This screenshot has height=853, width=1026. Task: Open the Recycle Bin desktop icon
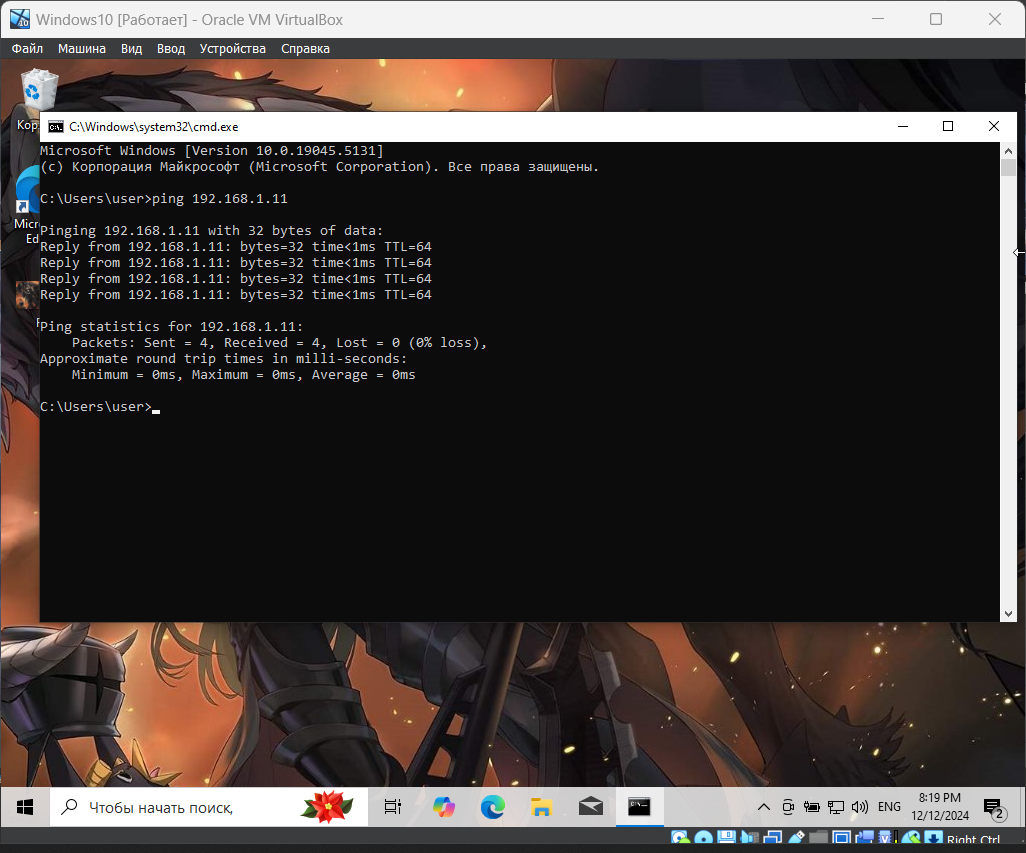(37, 92)
